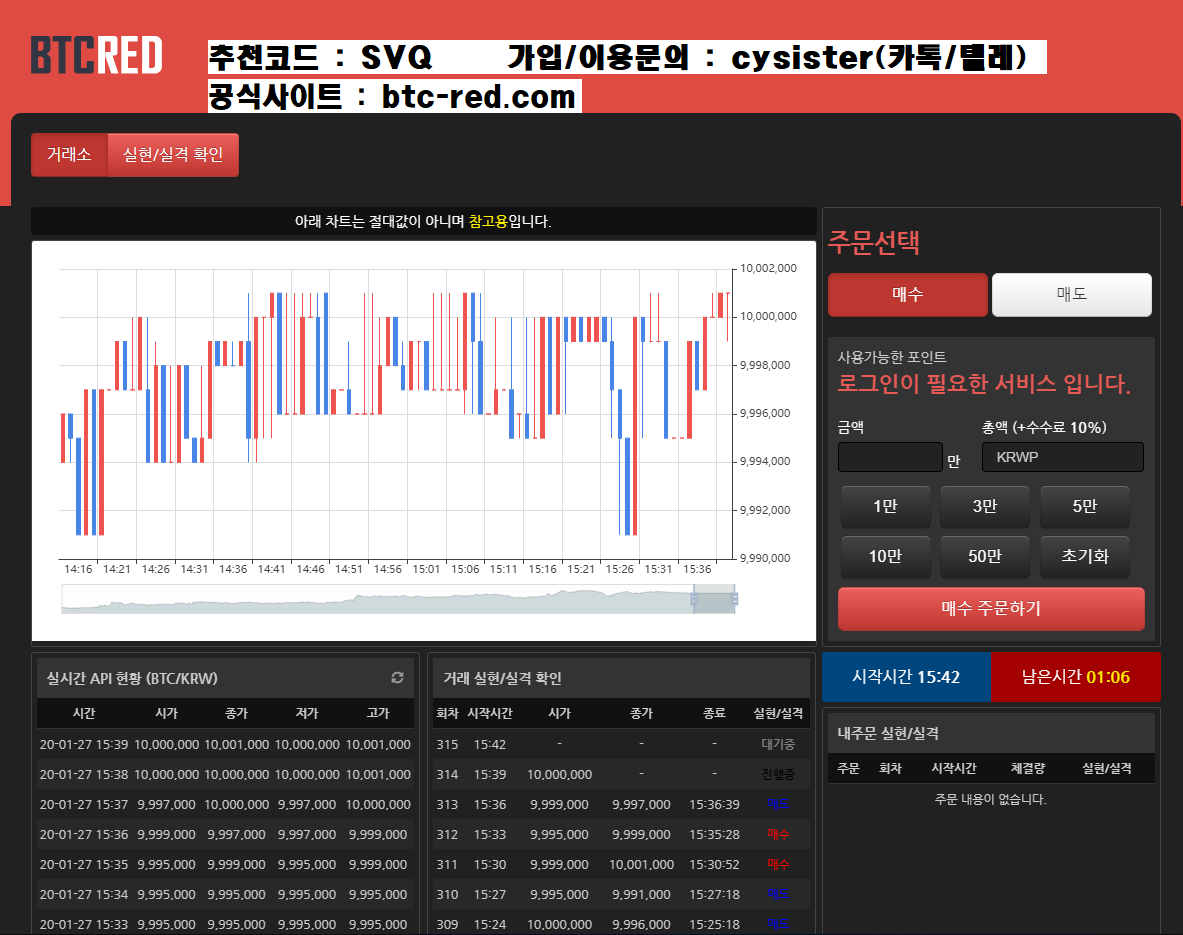1183x935 pixels.
Task: Add 1만 to the order amount
Action: [x=885, y=507]
